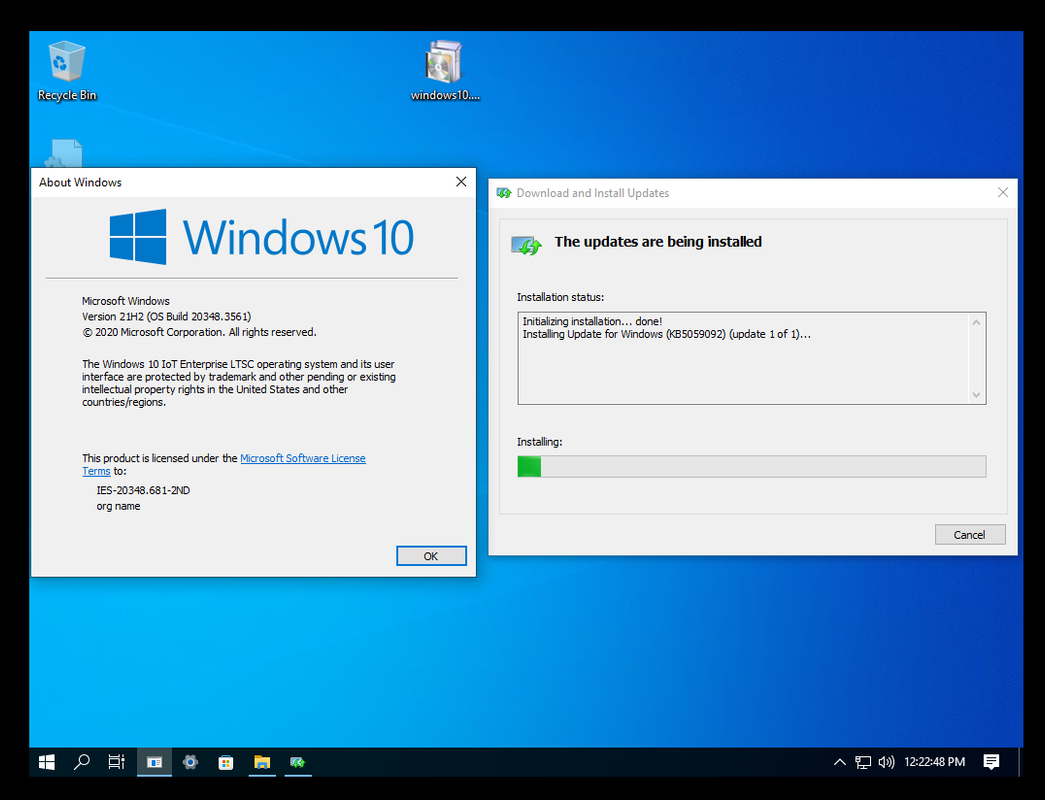This screenshot has height=800, width=1045.
Task: Click the 'Initializing installation... done!' line
Action: pyautogui.click(x=592, y=321)
